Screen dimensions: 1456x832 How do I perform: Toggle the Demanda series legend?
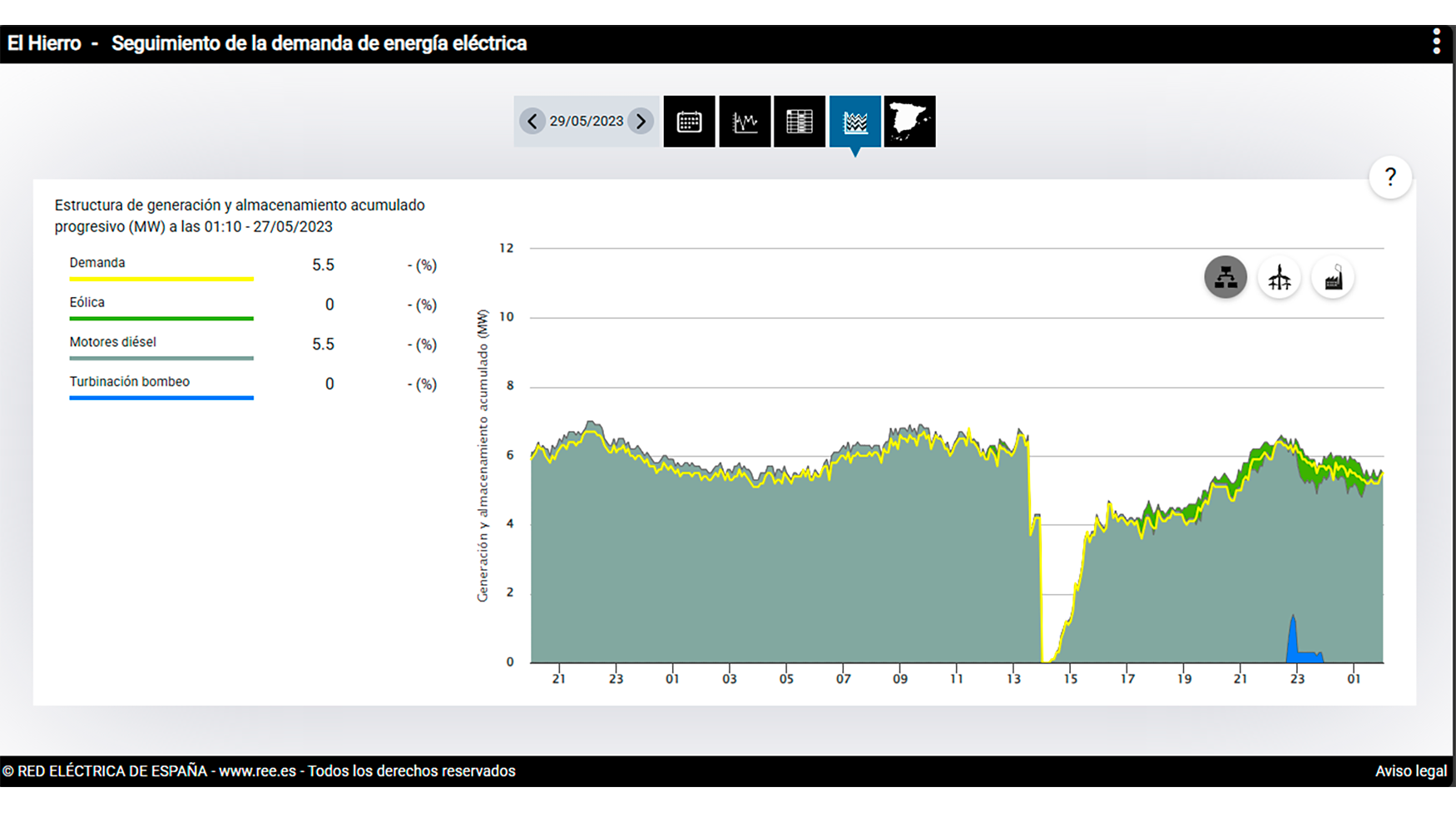[x=97, y=263]
